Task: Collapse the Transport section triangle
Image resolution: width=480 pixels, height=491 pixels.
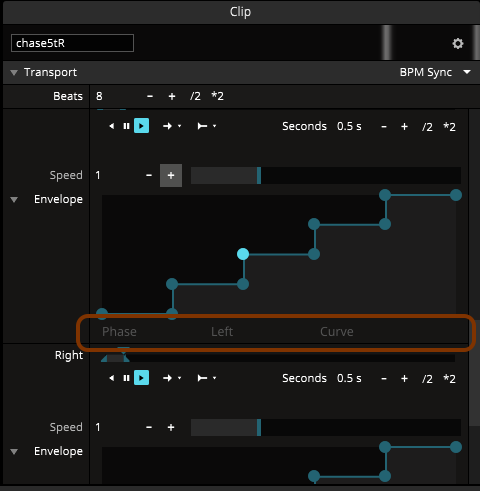Action: pyautogui.click(x=14, y=72)
